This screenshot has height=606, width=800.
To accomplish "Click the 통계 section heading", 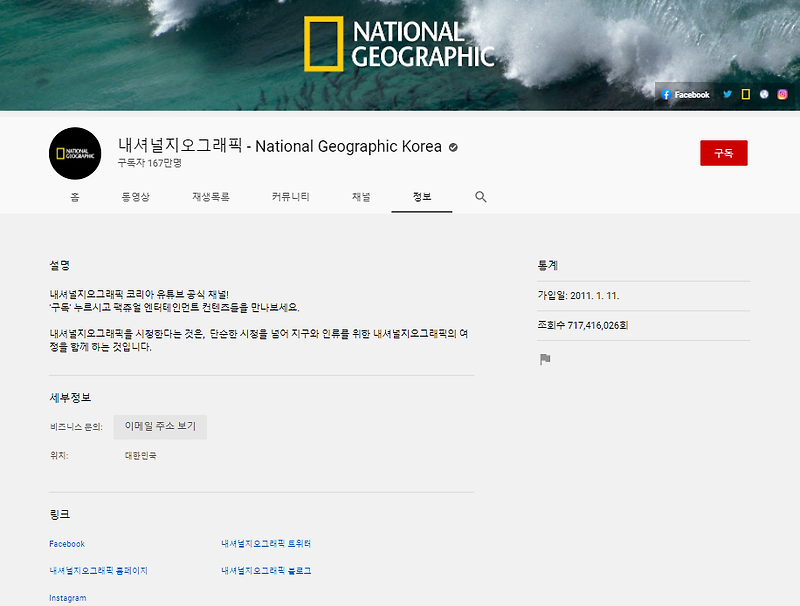I will point(548,265).
